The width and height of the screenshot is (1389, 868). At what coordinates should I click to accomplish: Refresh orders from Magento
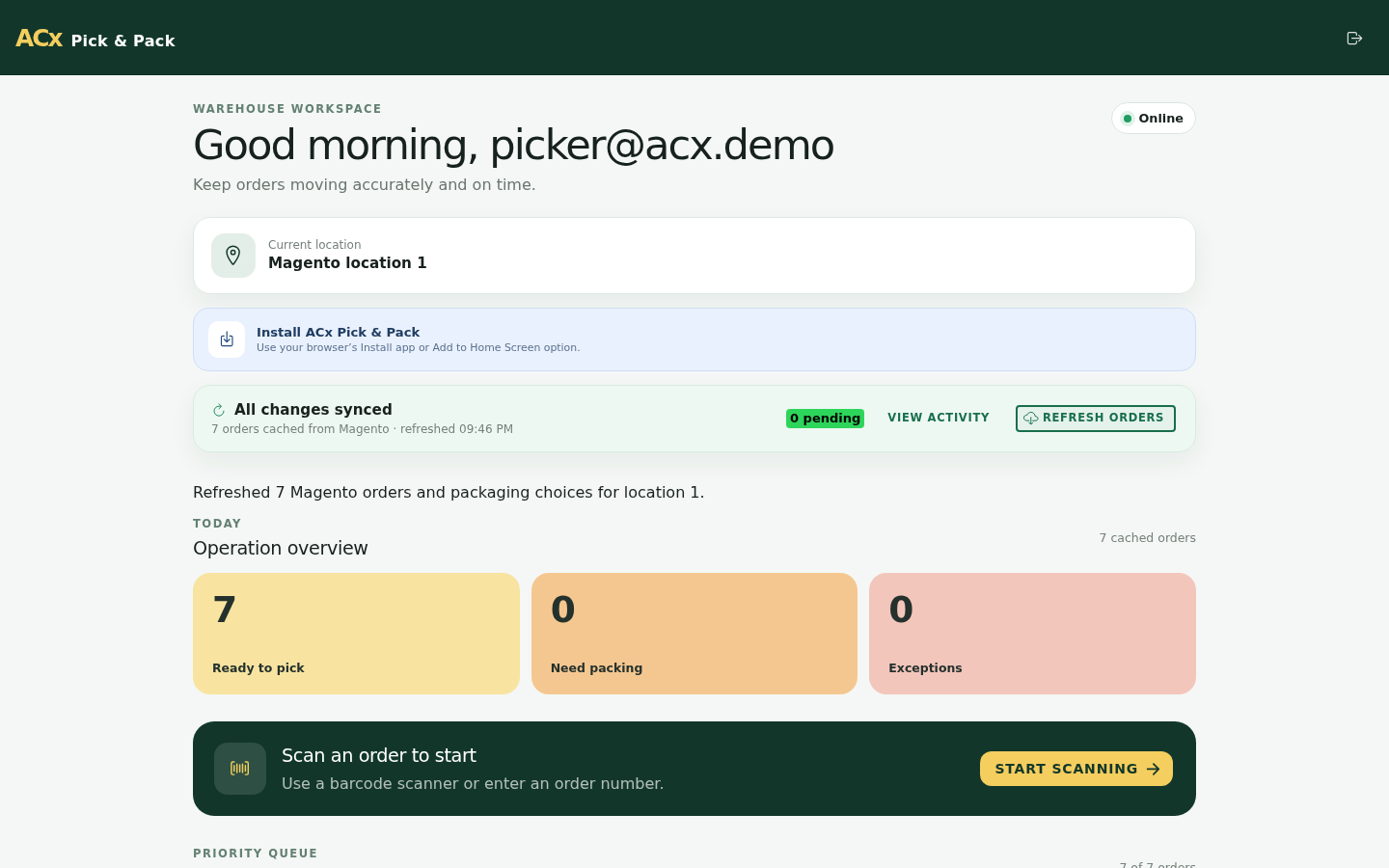(1095, 418)
